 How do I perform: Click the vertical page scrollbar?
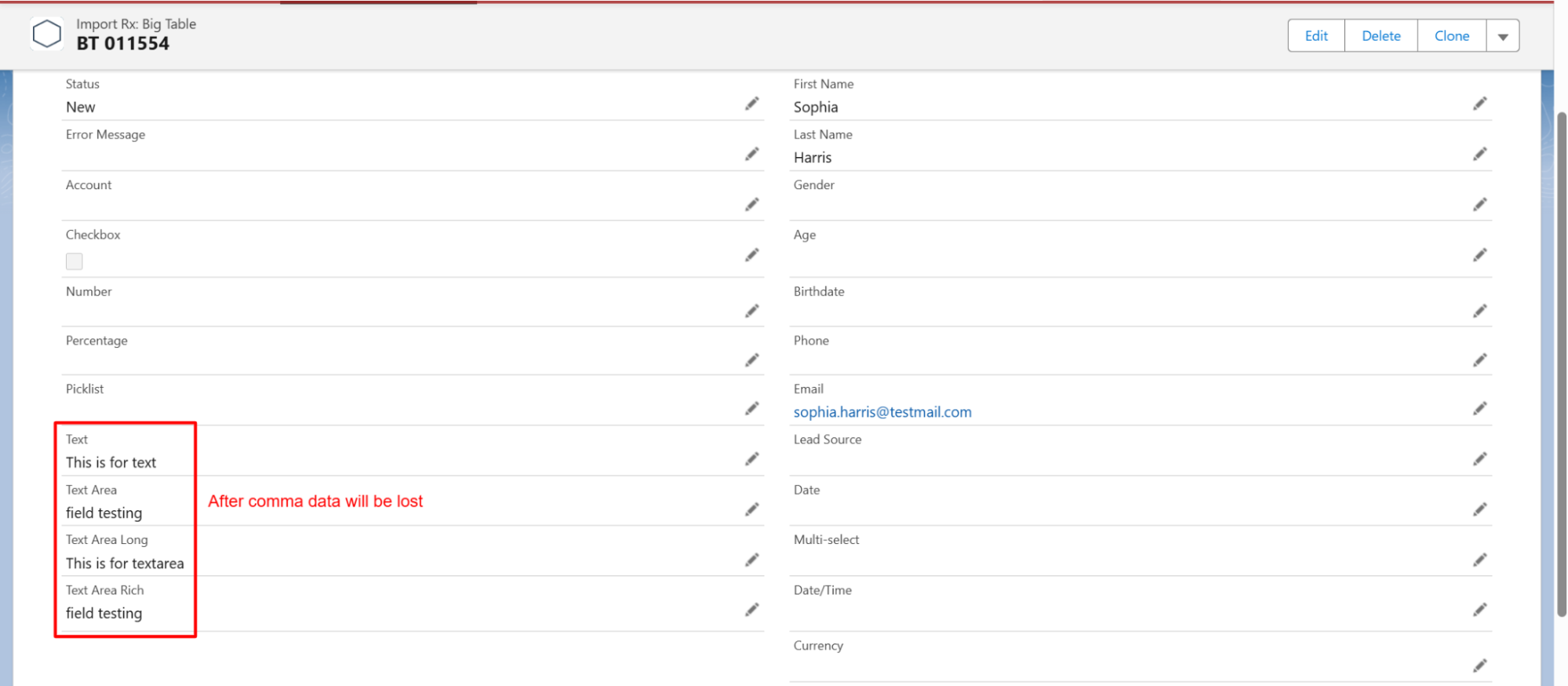1561,361
